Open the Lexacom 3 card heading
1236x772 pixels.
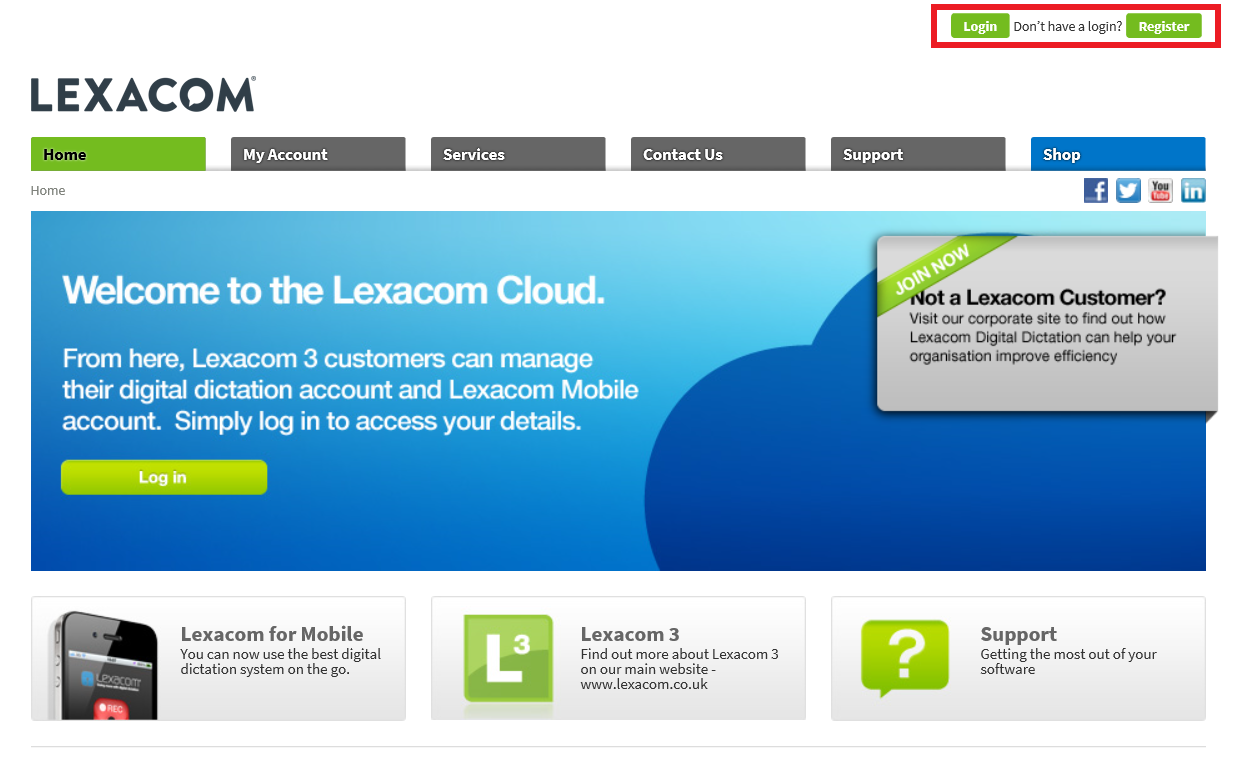coord(630,634)
